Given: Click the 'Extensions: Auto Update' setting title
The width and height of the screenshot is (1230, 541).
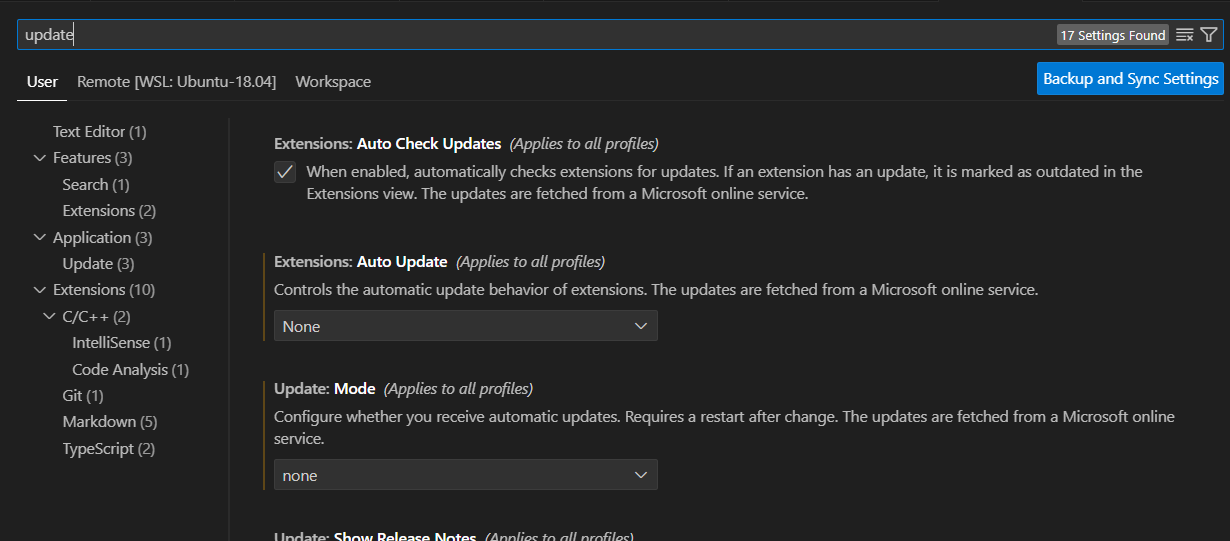Looking at the screenshot, I should pyautogui.click(x=360, y=262).
